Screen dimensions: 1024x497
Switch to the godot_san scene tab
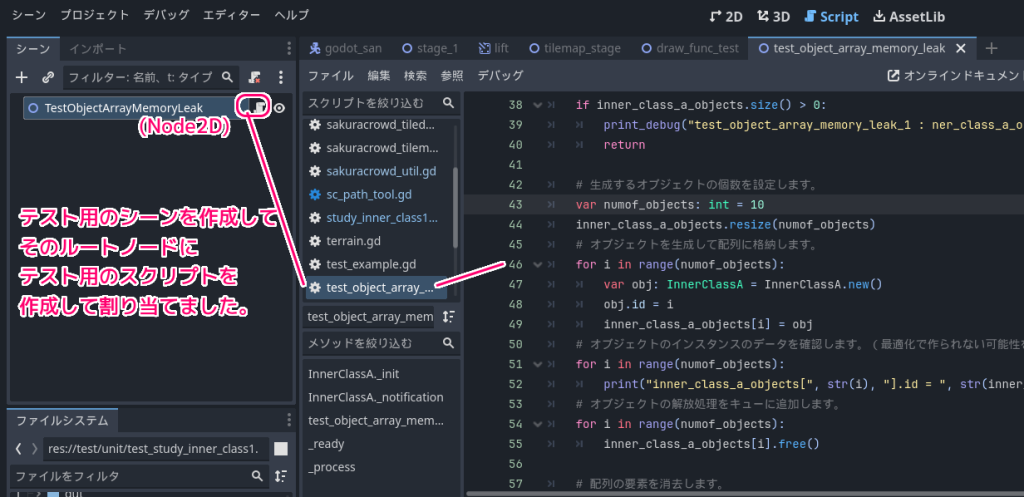click(346, 48)
